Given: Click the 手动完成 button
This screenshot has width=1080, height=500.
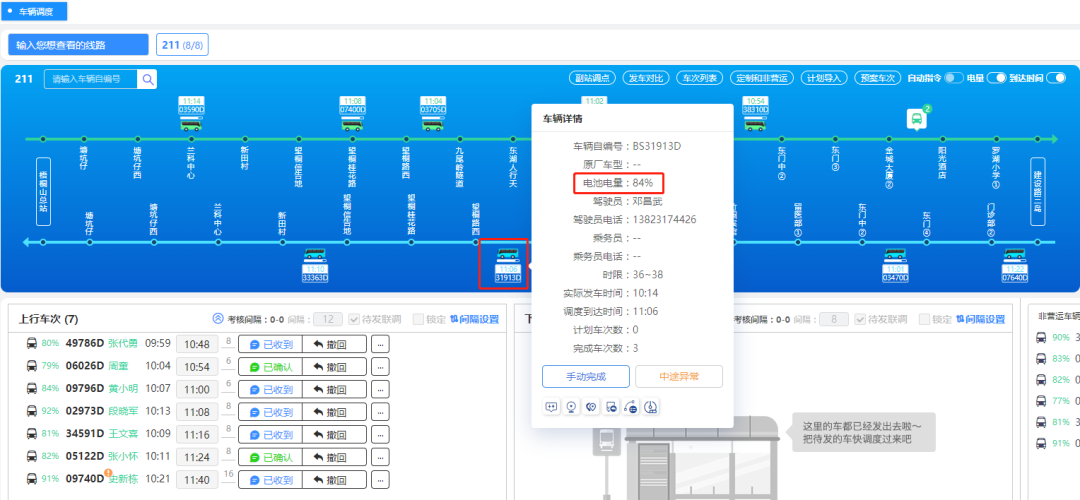Looking at the screenshot, I should click(586, 376).
